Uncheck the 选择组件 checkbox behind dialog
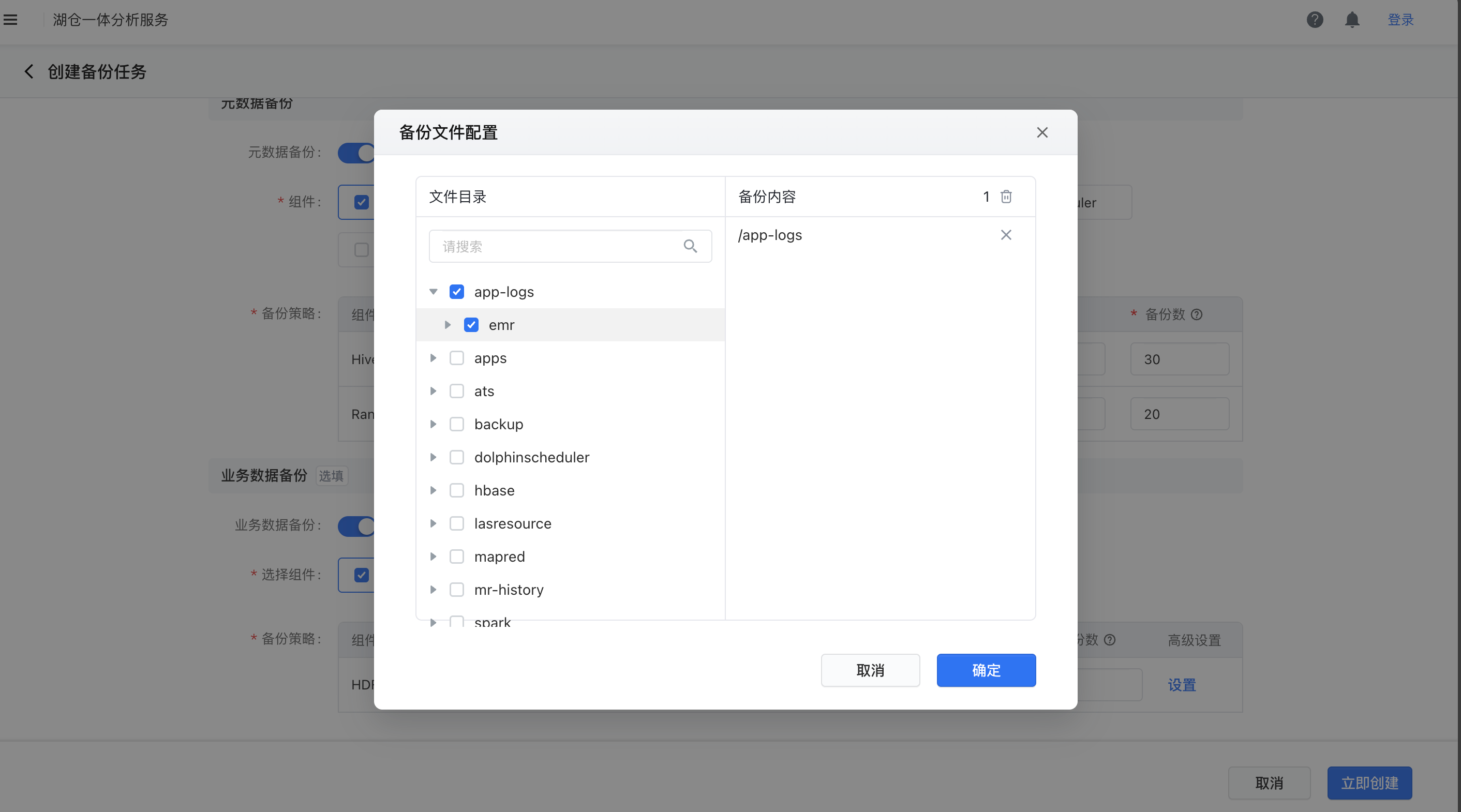The image size is (1461, 812). point(361,575)
